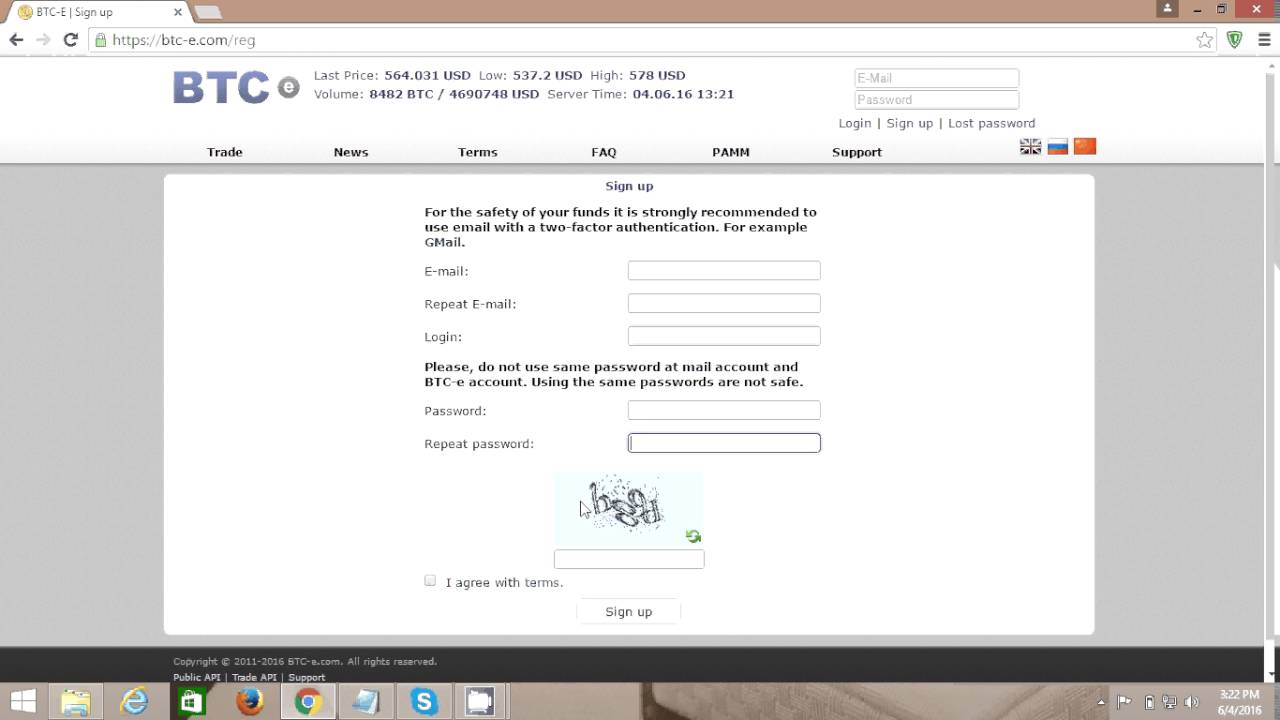Go back in the browser
The image size is (1280, 720).
16,40
